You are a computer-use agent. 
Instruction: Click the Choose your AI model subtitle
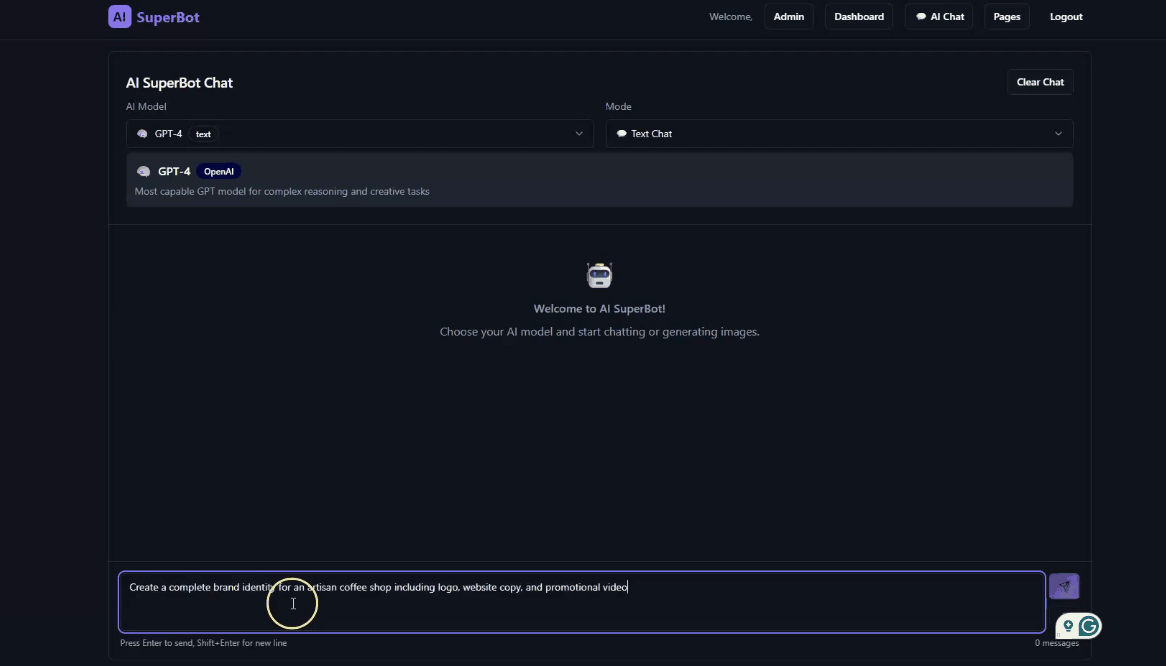coord(599,332)
